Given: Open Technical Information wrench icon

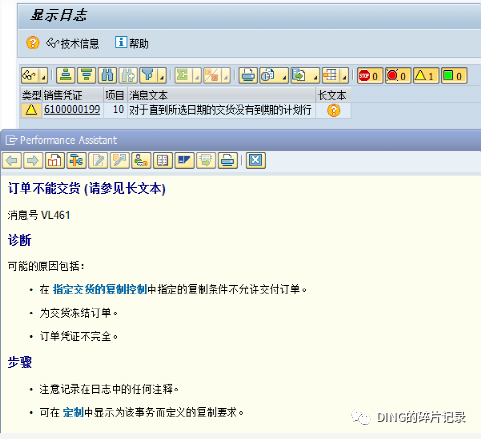Looking at the screenshot, I should pos(76,161).
